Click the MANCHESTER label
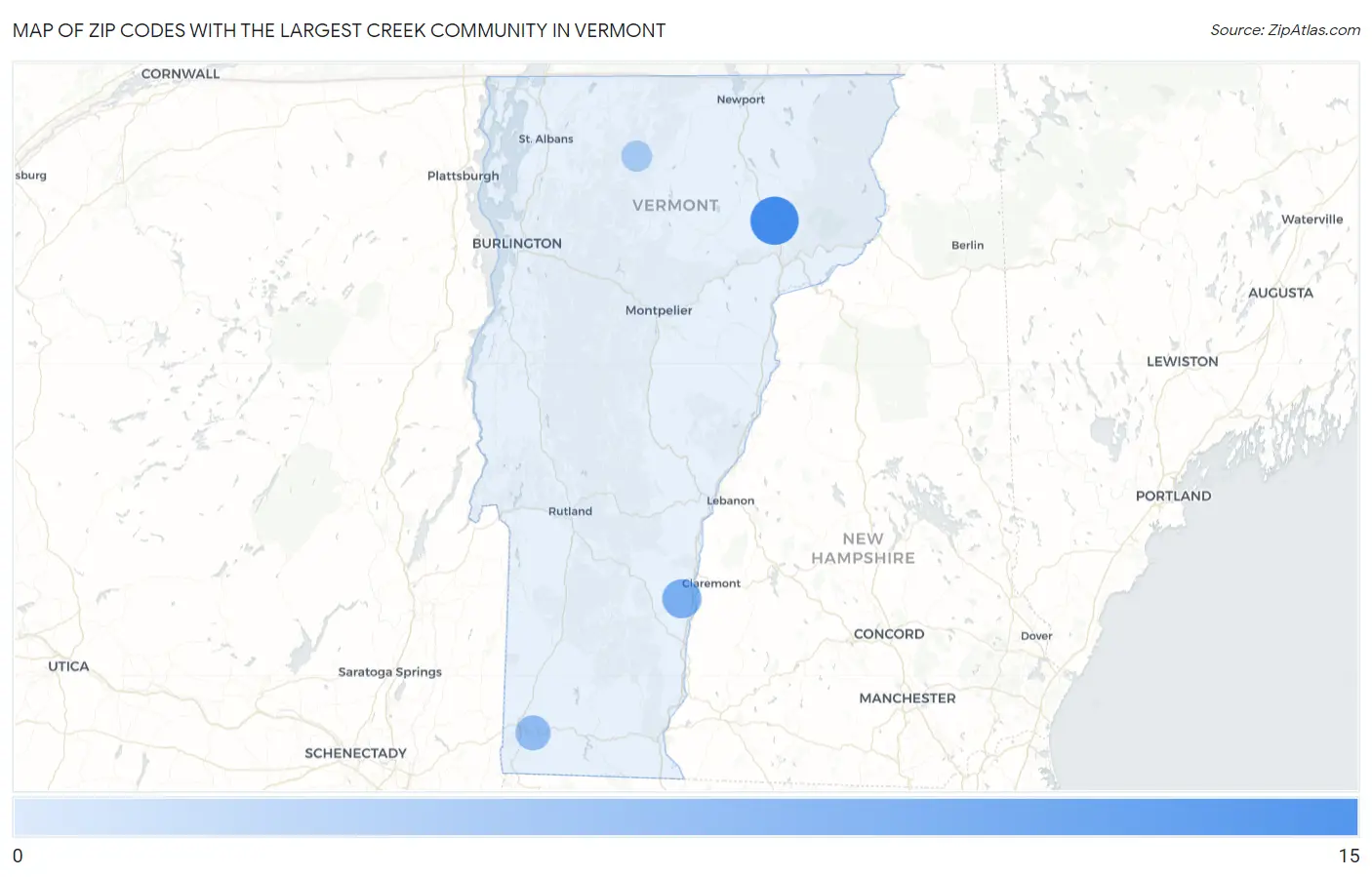This screenshot has height=877, width=1372. coord(908,698)
